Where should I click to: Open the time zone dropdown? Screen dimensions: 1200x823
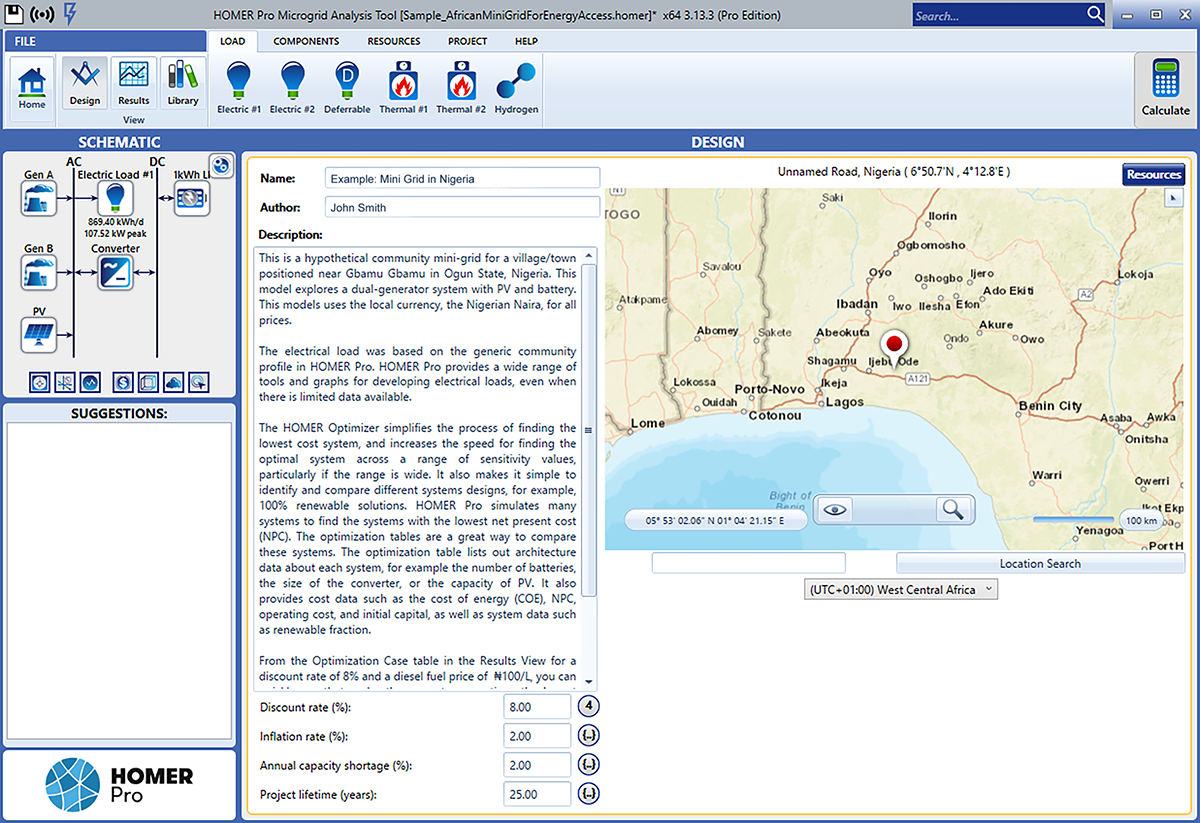900,590
